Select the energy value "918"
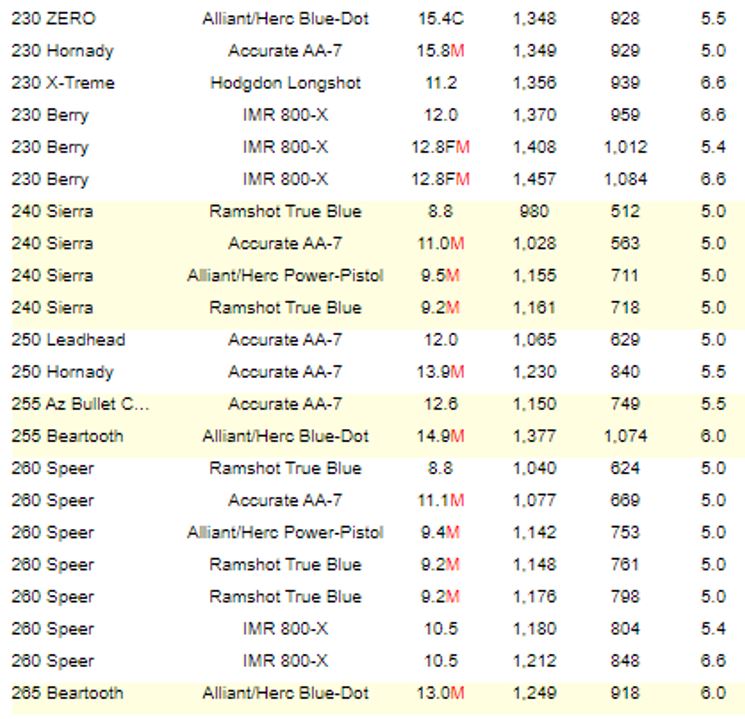745x719 pixels. [625, 693]
